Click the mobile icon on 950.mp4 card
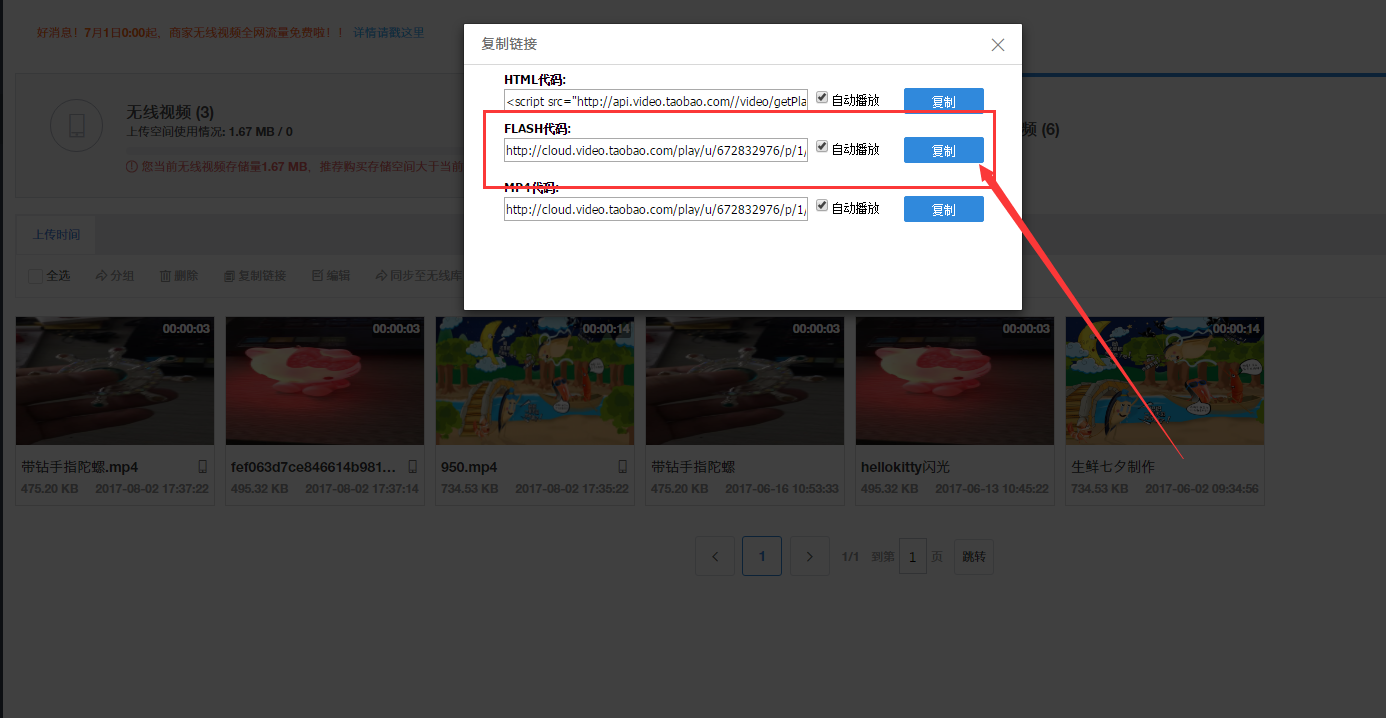 pos(622,467)
